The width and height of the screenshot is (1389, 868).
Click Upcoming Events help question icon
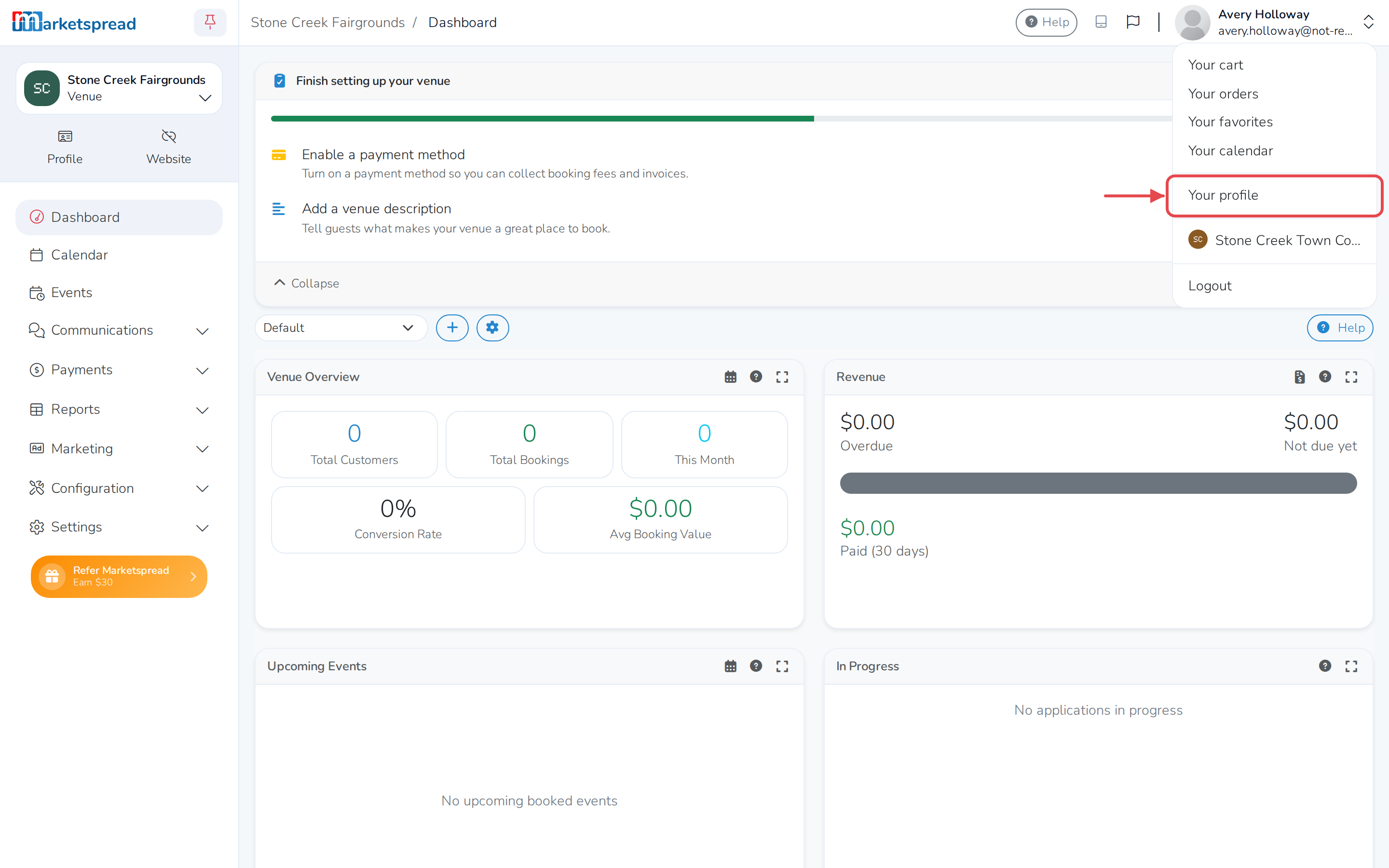coord(756,666)
